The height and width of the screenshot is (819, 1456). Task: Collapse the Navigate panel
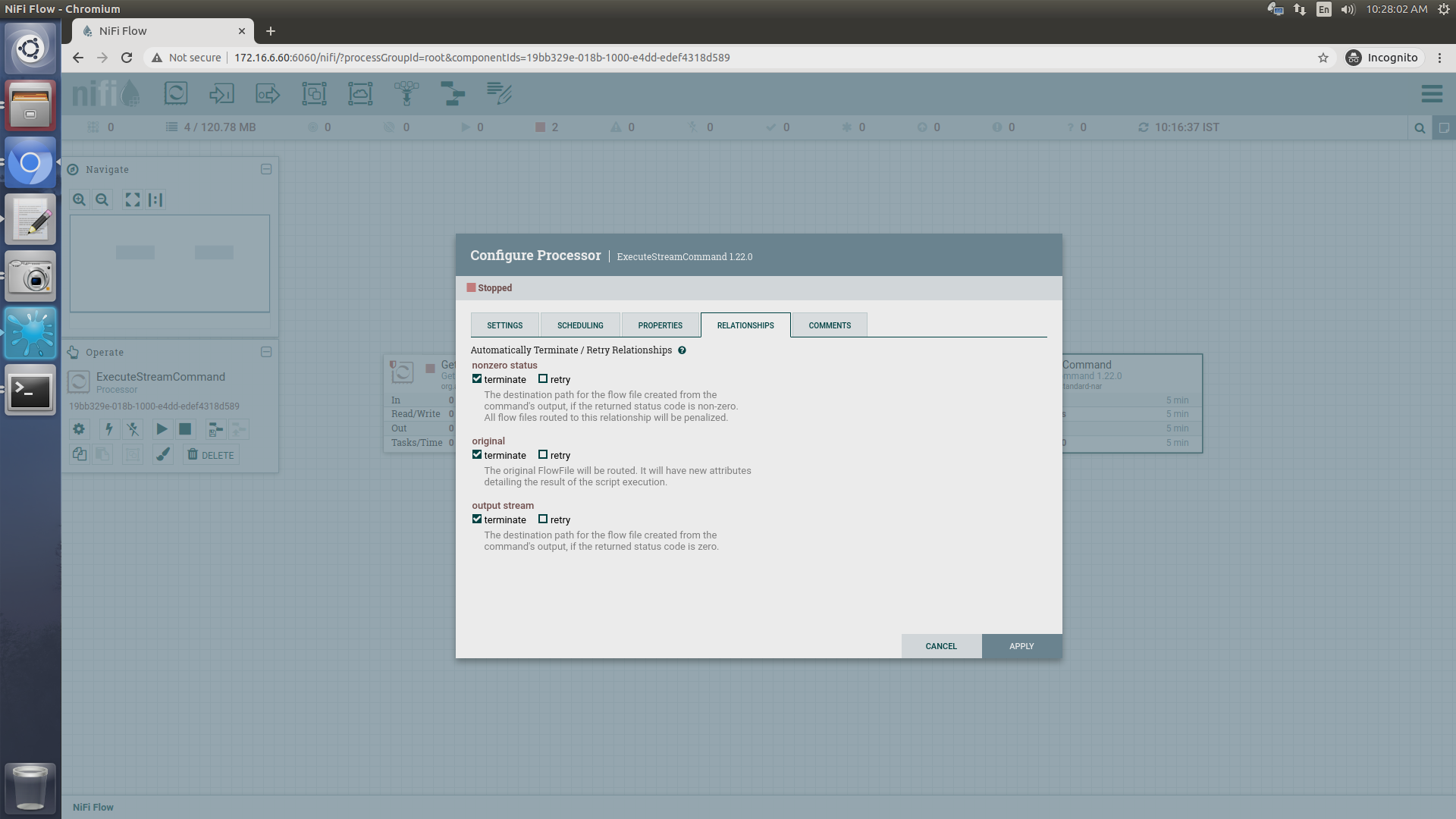(x=266, y=169)
